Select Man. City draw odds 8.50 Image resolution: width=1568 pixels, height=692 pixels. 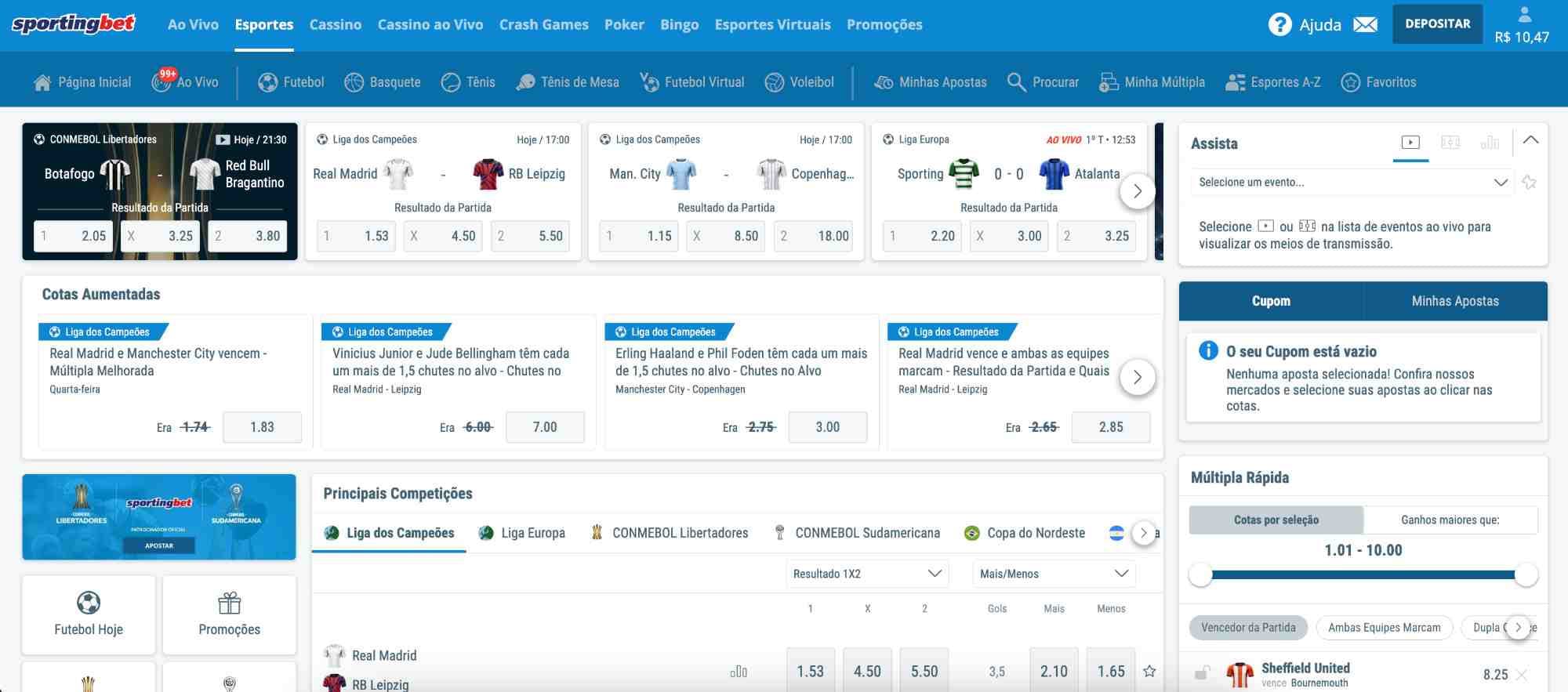726,236
